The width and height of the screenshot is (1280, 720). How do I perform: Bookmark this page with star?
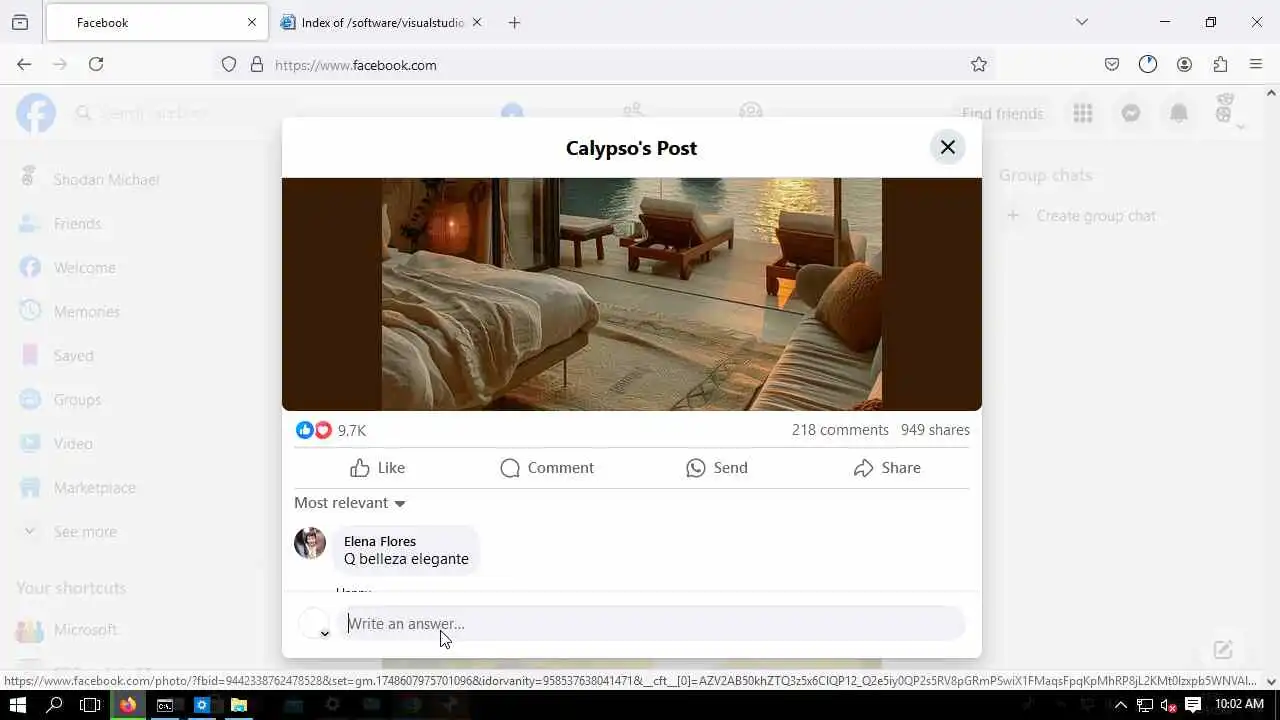coord(979,65)
